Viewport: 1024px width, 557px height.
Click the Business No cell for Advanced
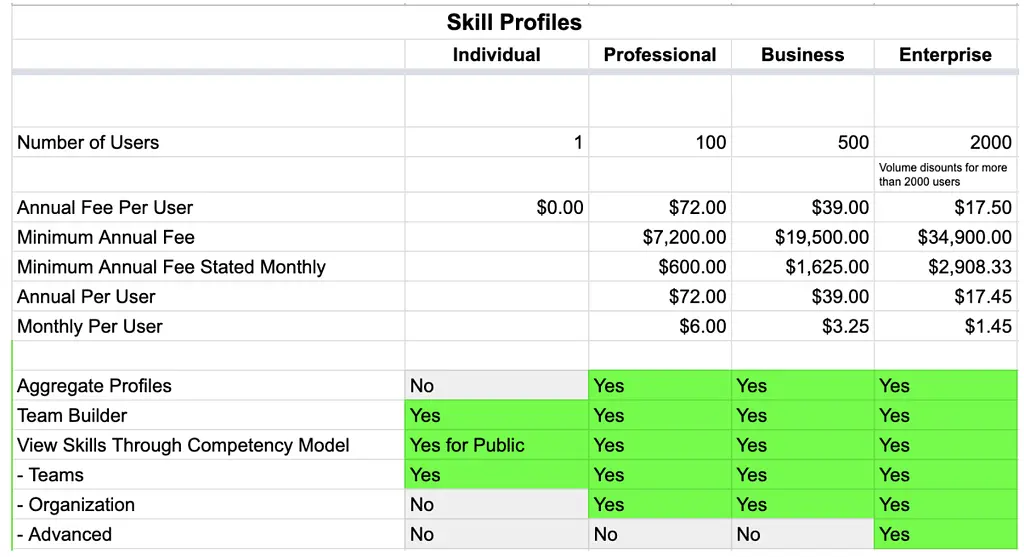pos(803,534)
